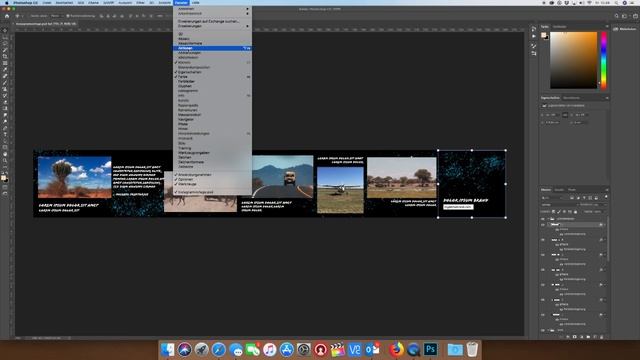Hide the highlighted layer via its eye

click(543, 224)
